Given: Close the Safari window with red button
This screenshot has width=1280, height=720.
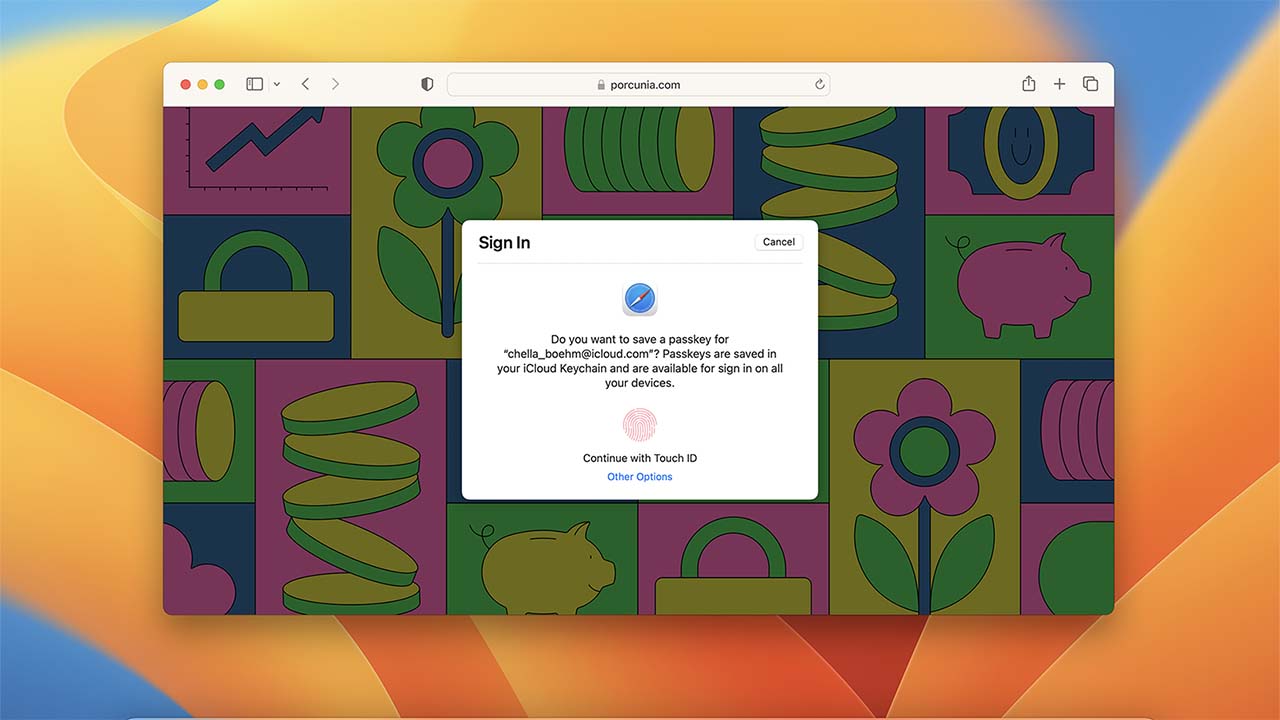Looking at the screenshot, I should pyautogui.click(x=185, y=85).
